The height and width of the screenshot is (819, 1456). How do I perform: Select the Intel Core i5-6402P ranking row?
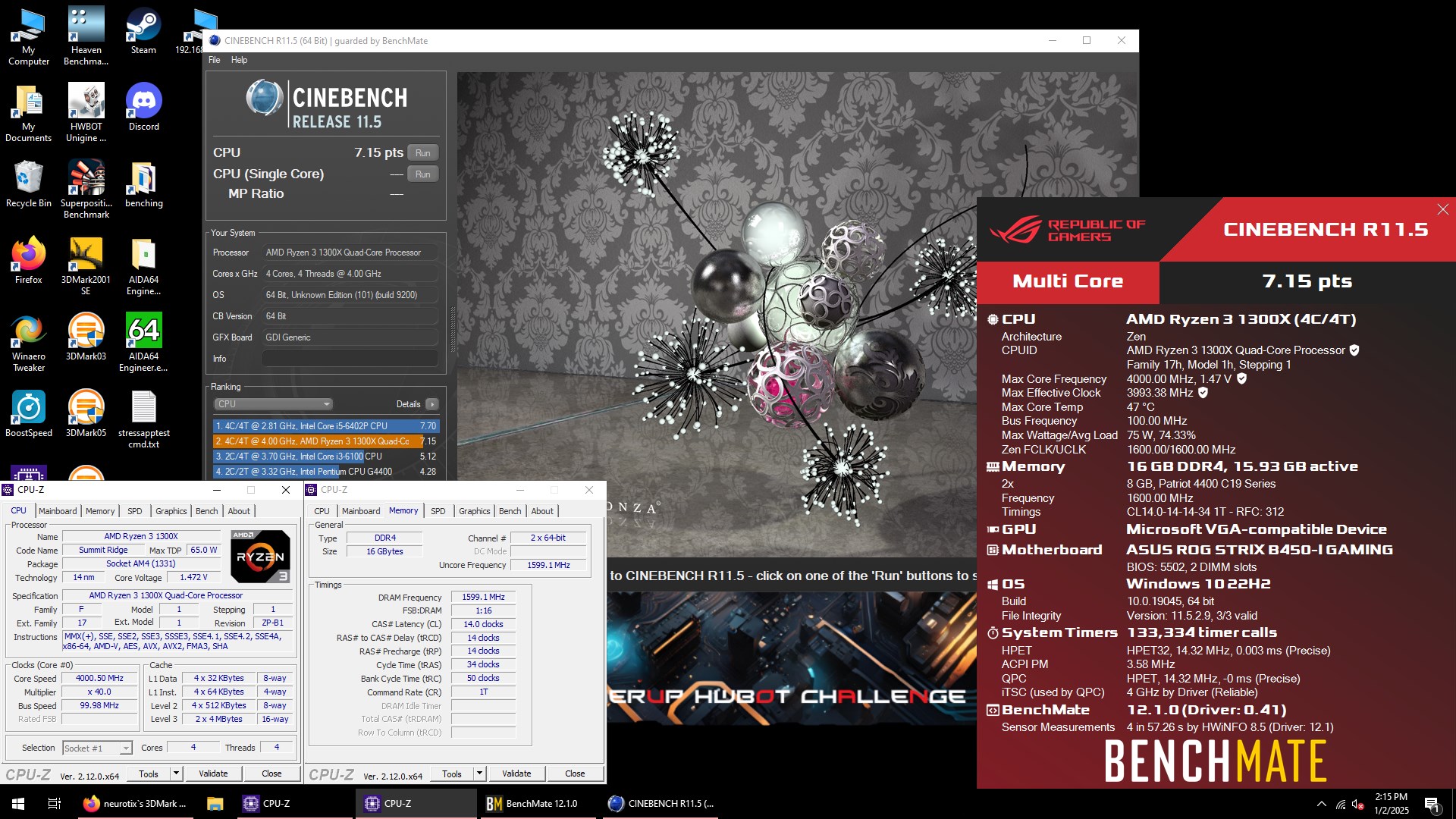pyautogui.click(x=326, y=426)
